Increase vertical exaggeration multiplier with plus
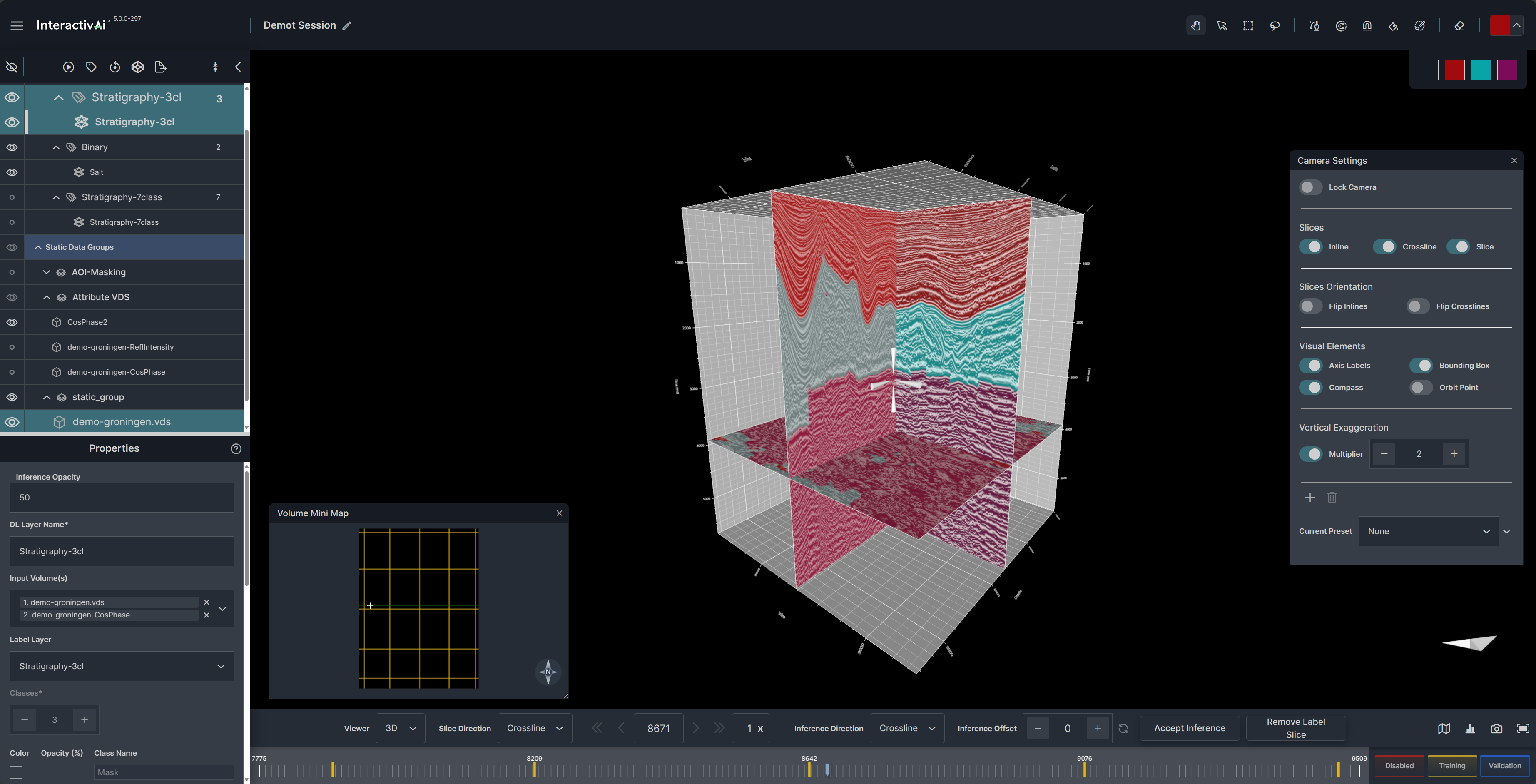Viewport: 1536px width, 784px height. 1454,454
